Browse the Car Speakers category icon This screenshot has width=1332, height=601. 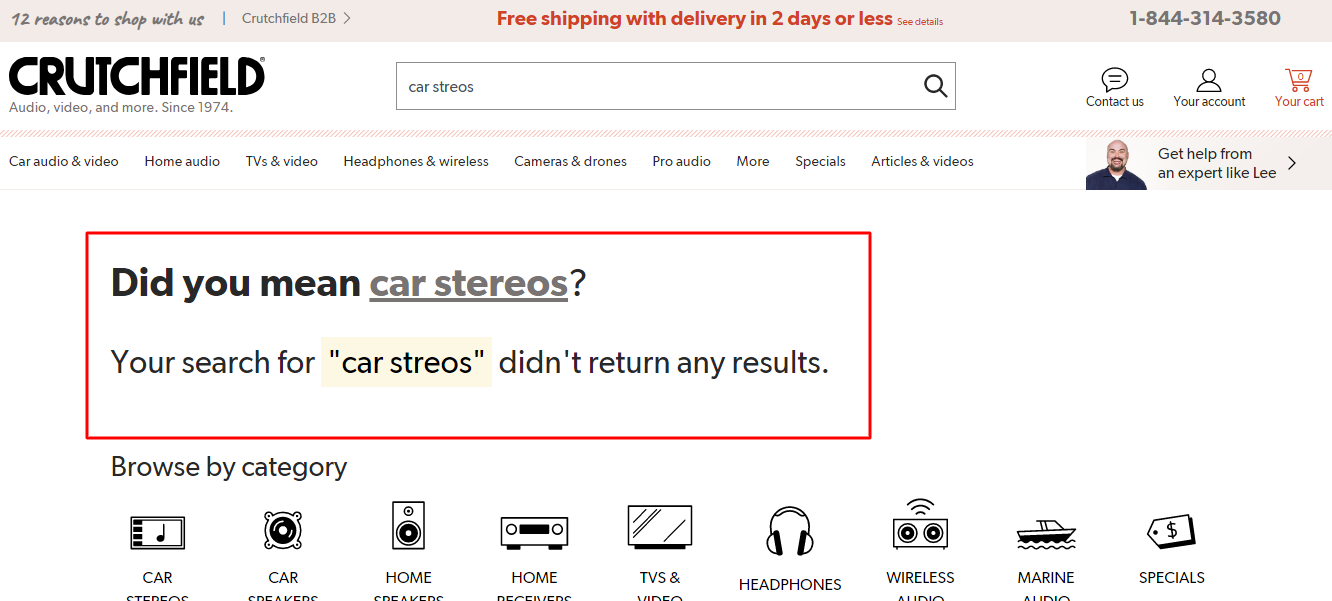tap(283, 528)
